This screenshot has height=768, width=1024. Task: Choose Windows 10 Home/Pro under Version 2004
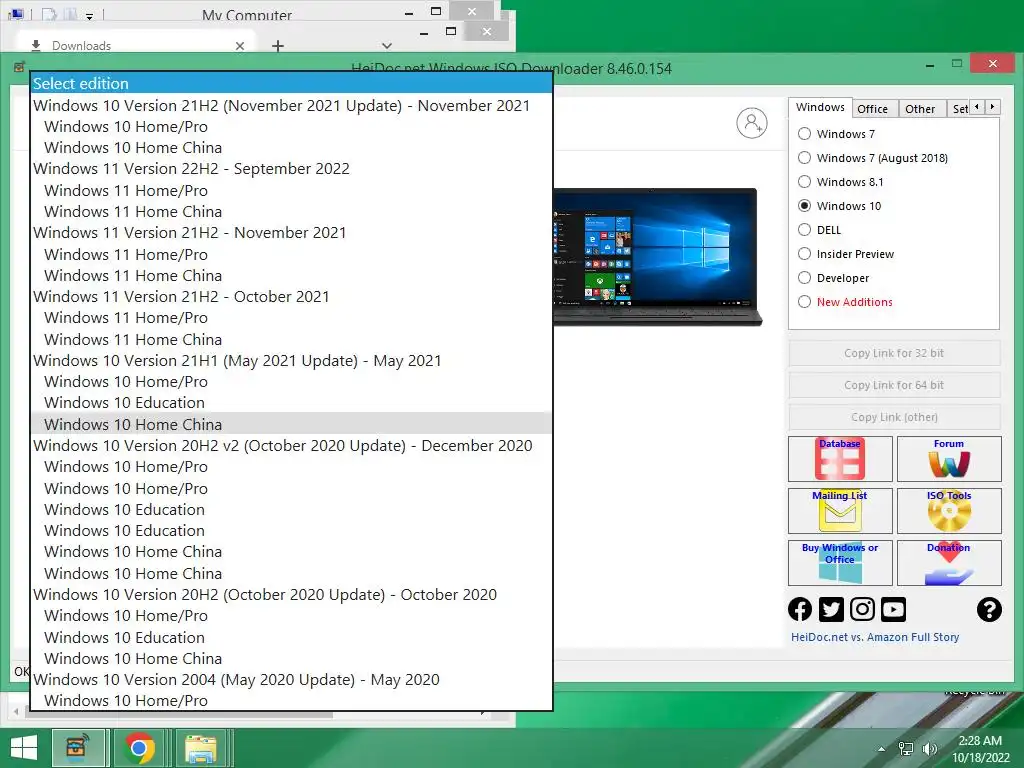click(291, 700)
